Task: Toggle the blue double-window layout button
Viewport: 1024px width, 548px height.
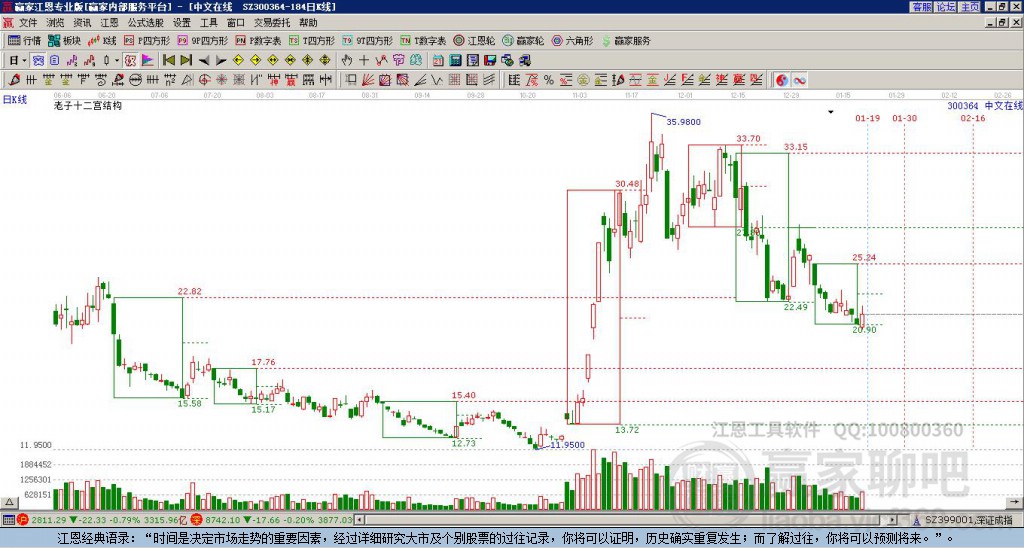Action: coord(38,61)
